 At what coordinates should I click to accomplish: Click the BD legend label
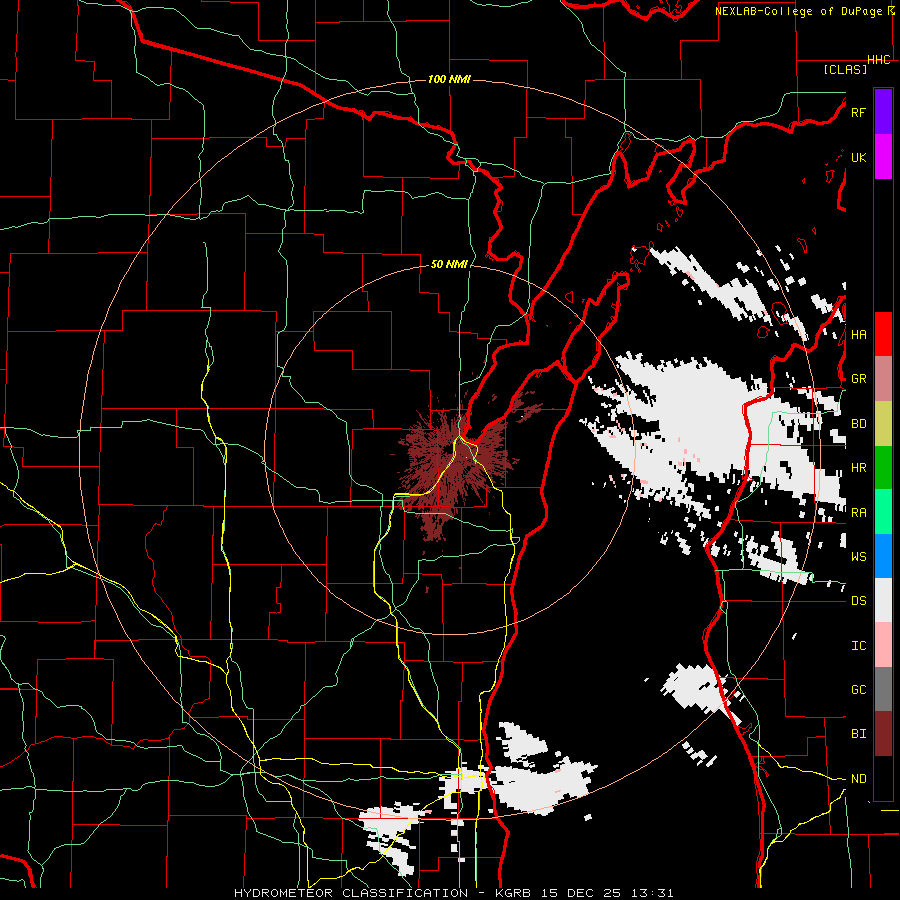coord(858,424)
